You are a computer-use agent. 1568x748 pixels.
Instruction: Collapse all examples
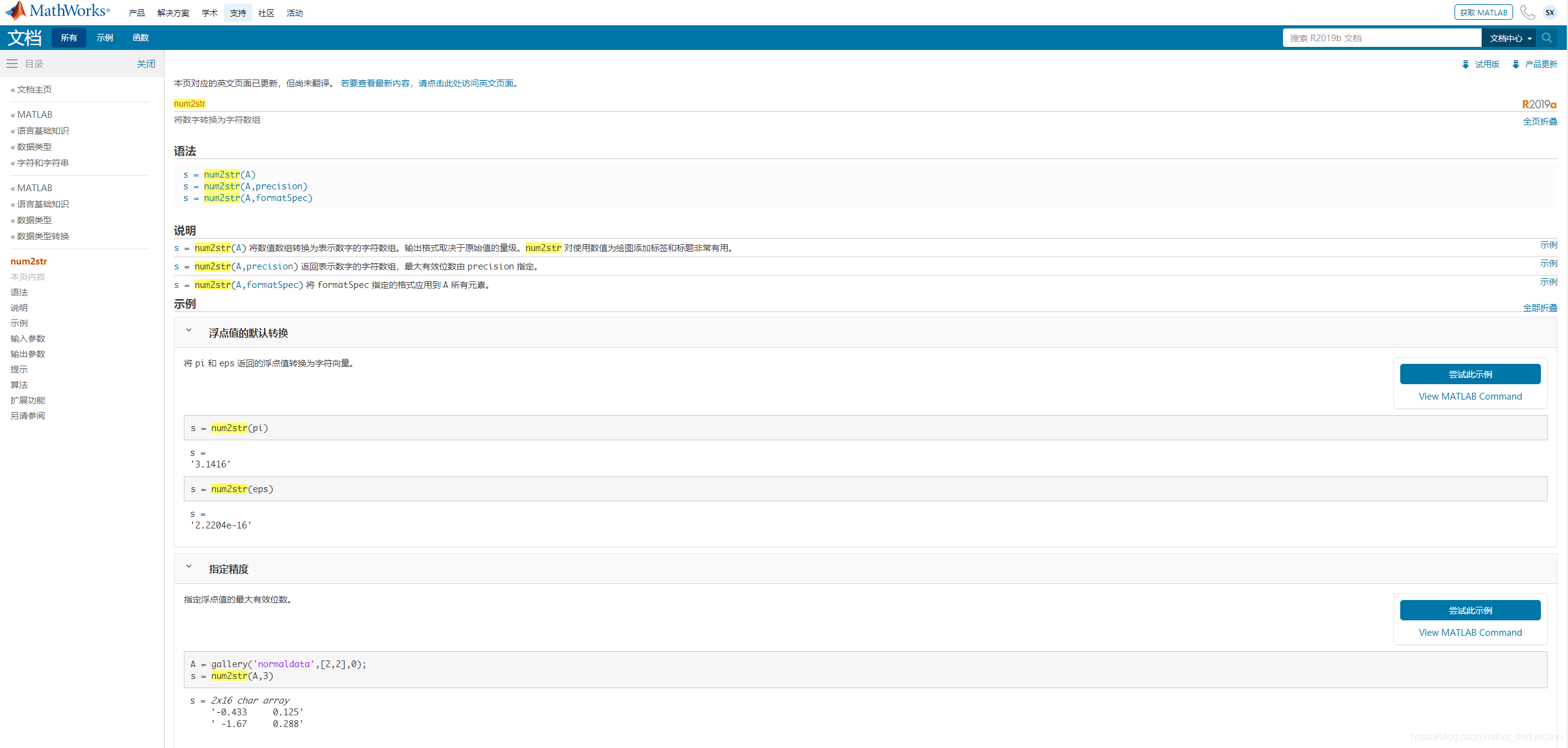[x=1540, y=308]
